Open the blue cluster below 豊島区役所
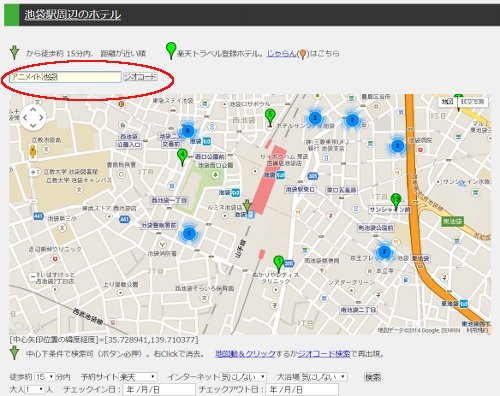Screen dimensions: 500x396 click(x=352, y=120)
